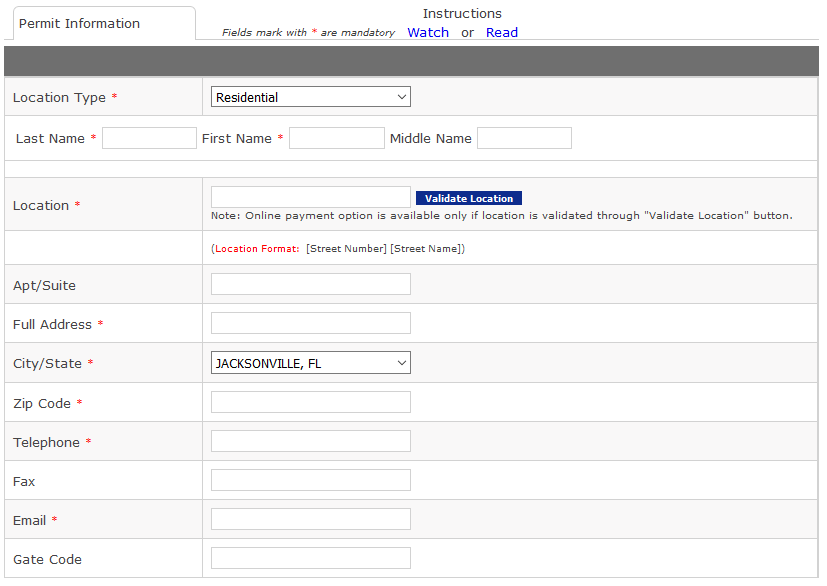The width and height of the screenshot is (827, 586).
Task: Select the 'Telephone' label
Action: 46,443
